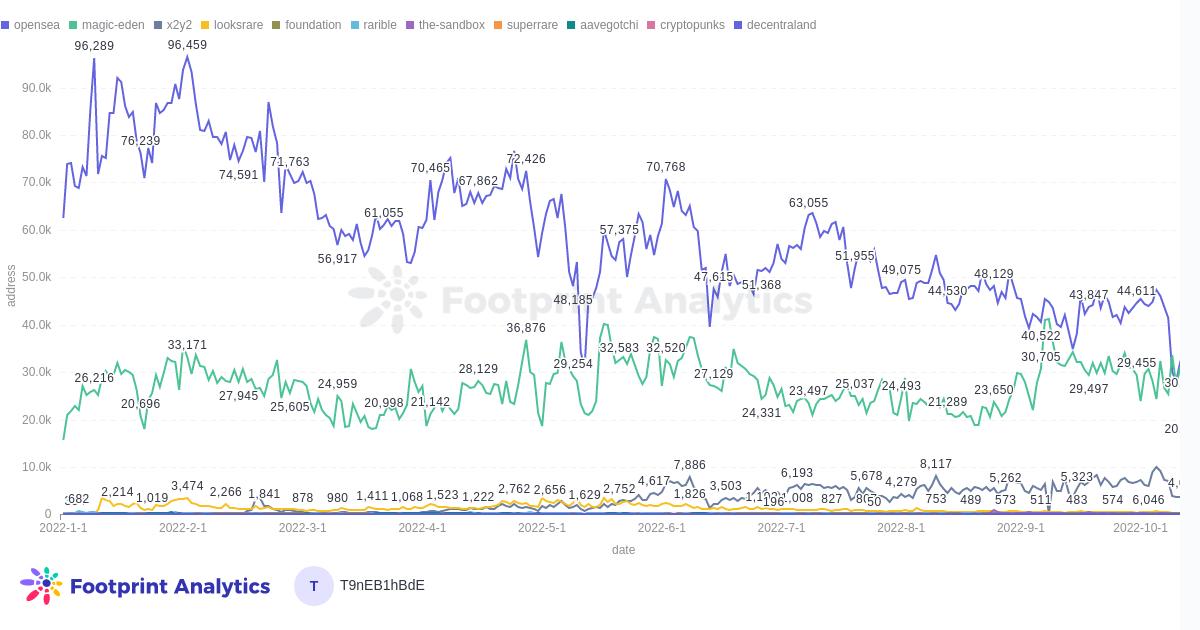Click the decentraland legend marker
This screenshot has height=630, width=1200.
point(738,25)
